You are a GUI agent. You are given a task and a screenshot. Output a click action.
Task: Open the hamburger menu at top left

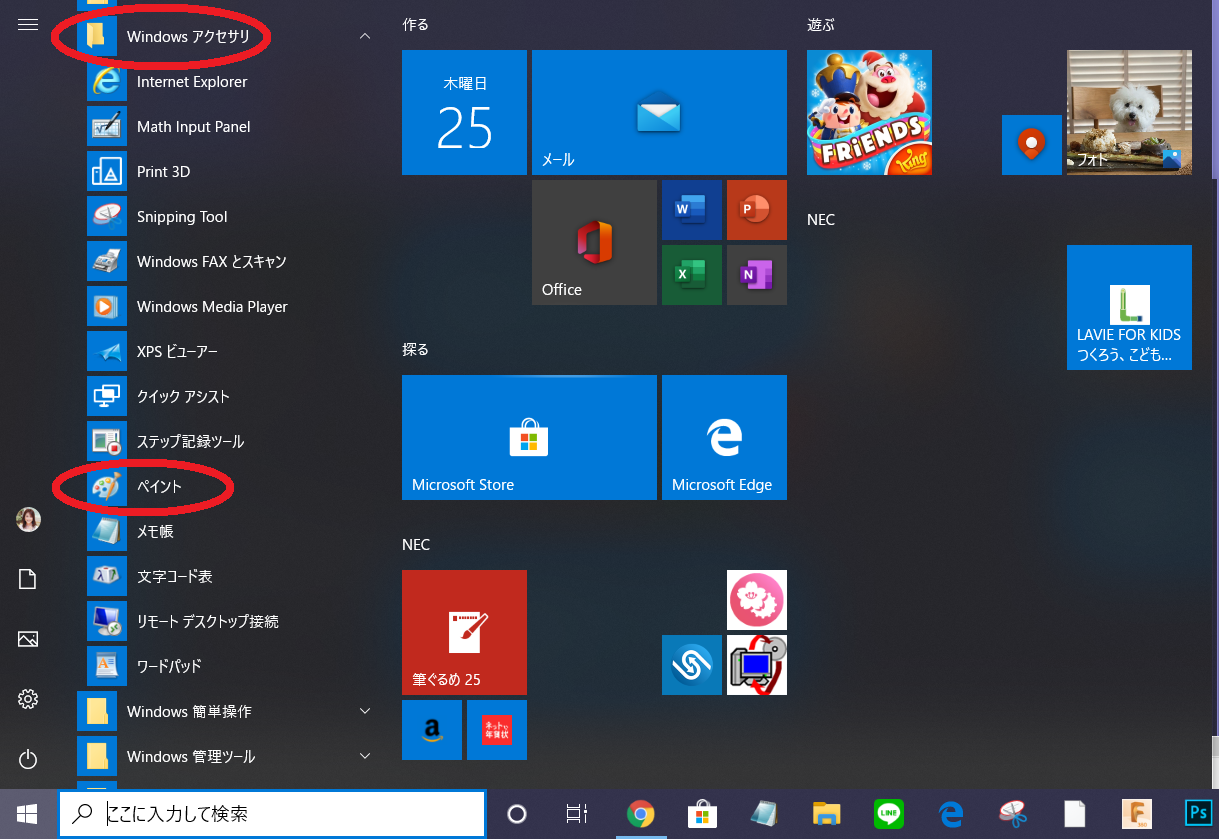point(28,25)
